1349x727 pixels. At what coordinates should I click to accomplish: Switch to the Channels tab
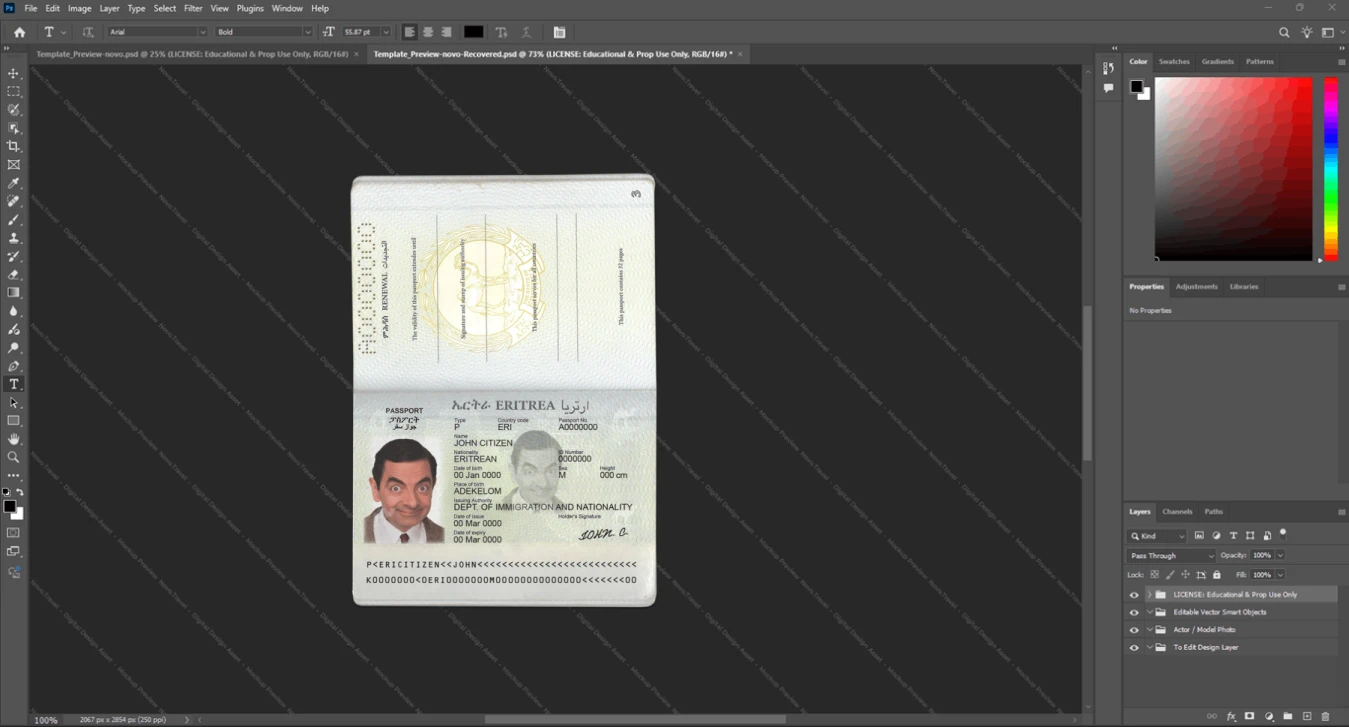click(1177, 511)
